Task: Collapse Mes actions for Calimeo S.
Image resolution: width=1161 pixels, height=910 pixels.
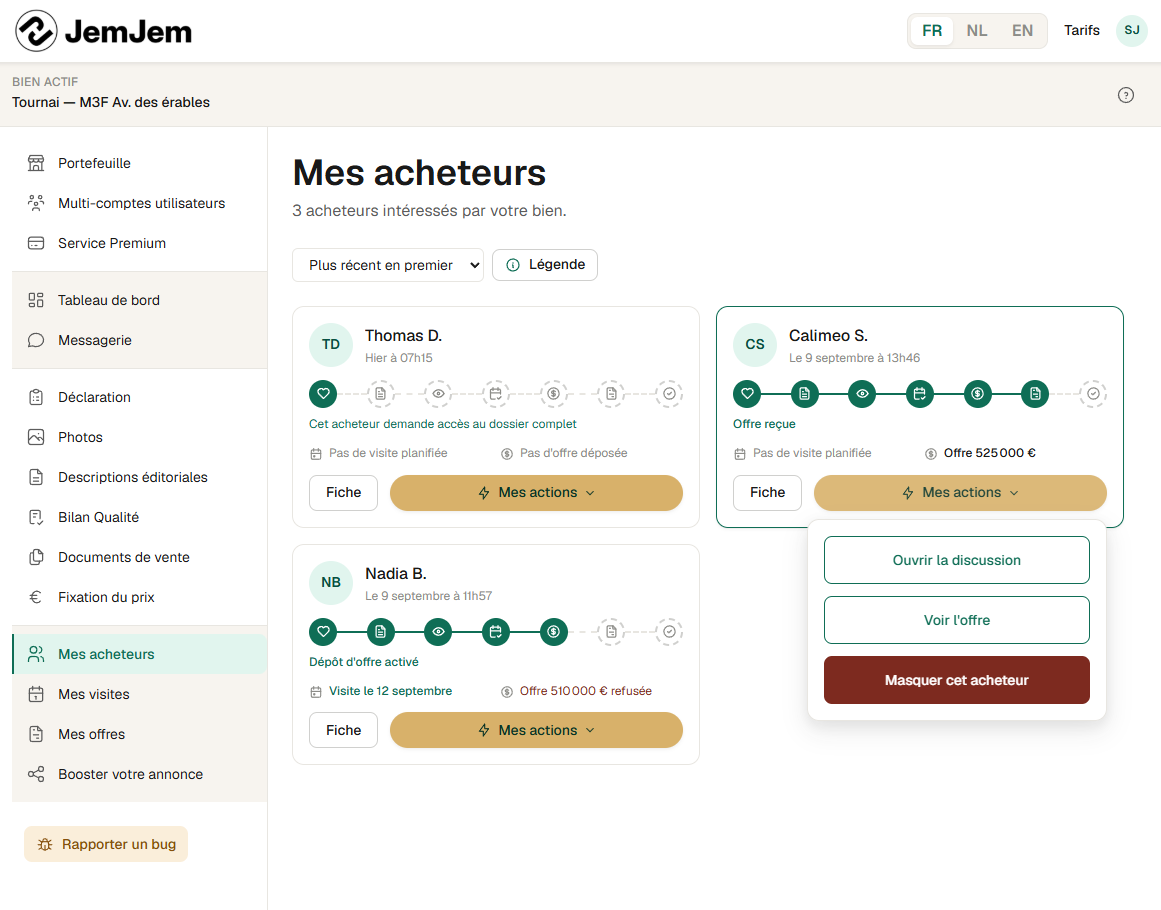Action: pos(960,492)
